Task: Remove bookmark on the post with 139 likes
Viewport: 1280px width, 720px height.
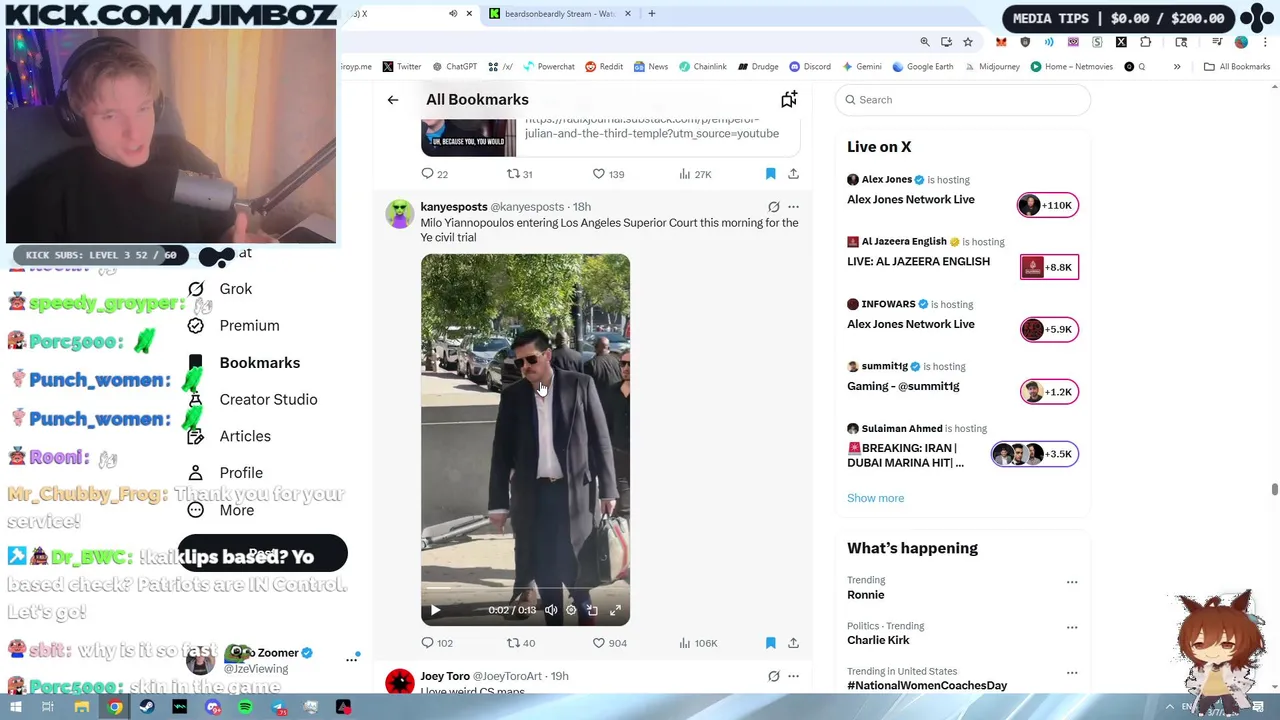Action: 770,174
